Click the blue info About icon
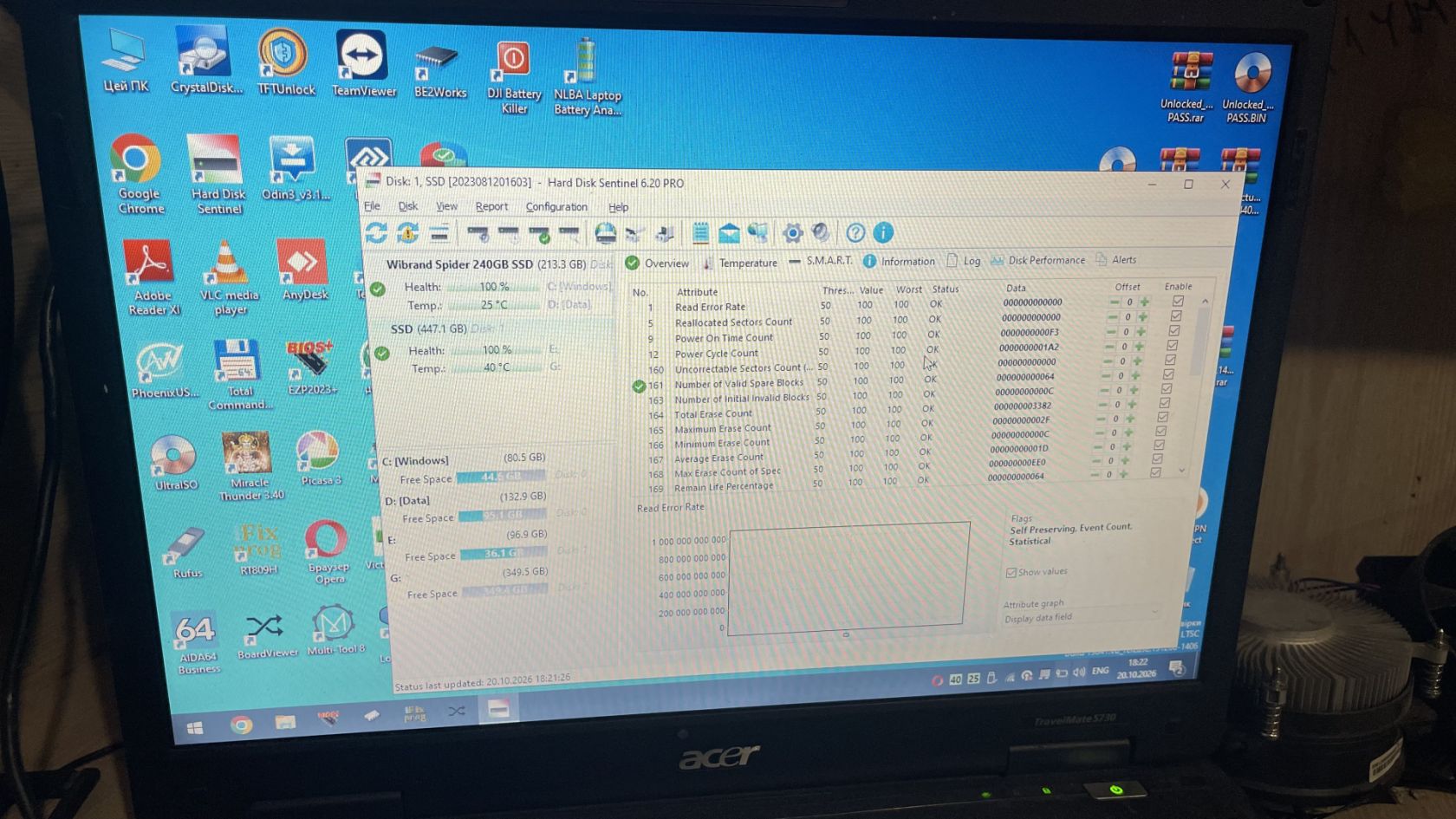Image resolution: width=1456 pixels, height=819 pixels. click(x=883, y=232)
